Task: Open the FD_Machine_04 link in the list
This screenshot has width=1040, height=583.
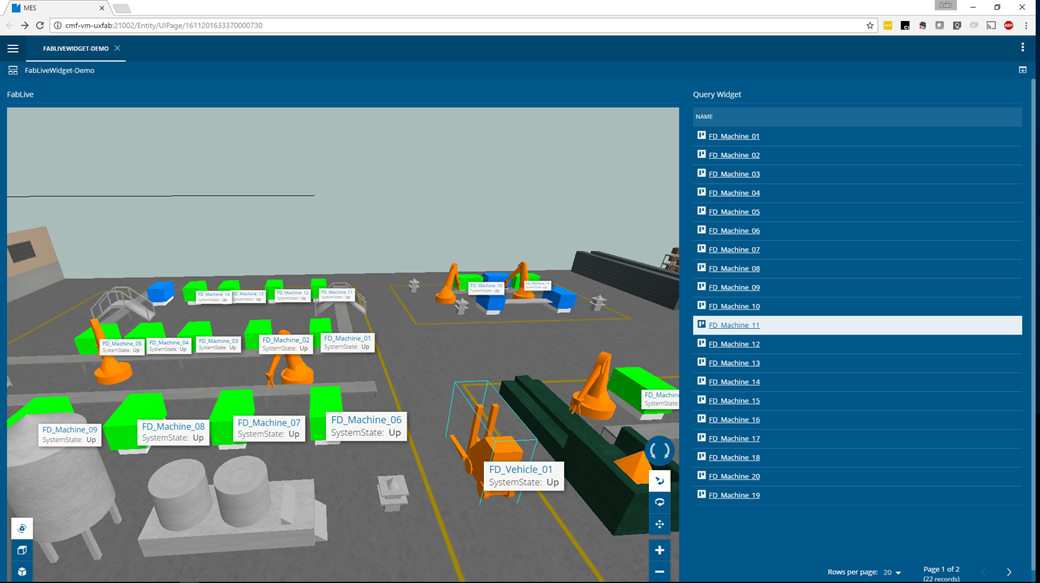Action: tap(734, 193)
